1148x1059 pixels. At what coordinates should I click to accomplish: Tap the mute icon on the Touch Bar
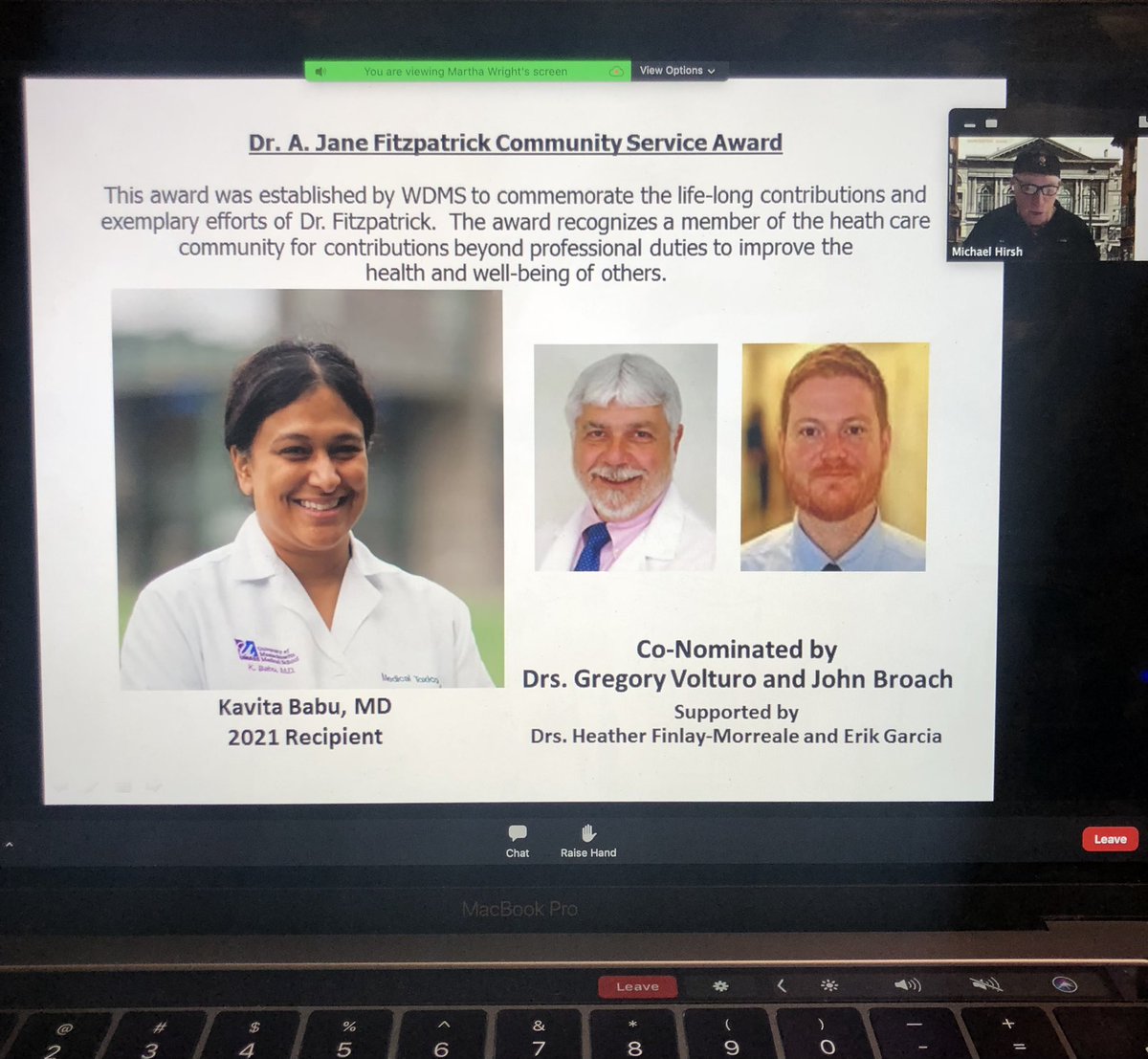pyautogui.click(x=986, y=983)
